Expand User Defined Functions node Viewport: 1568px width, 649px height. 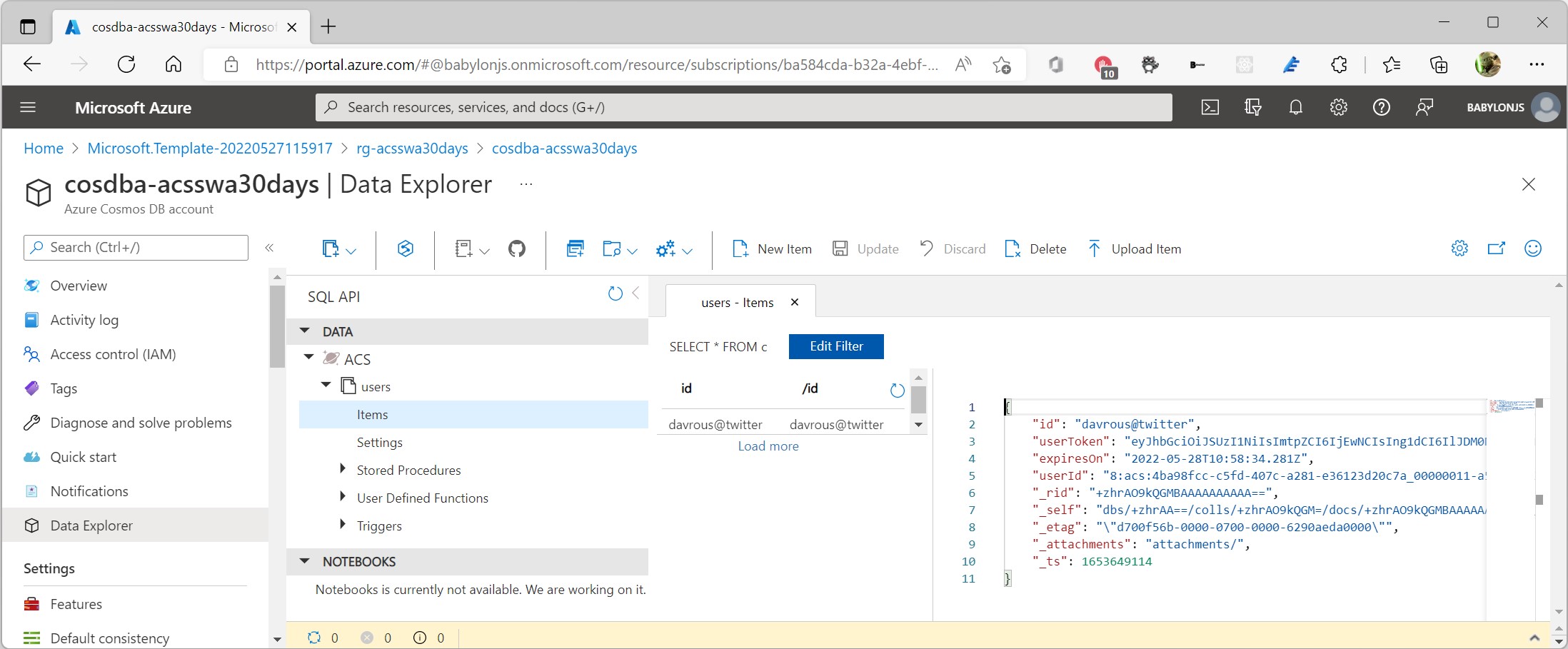tap(343, 496)
